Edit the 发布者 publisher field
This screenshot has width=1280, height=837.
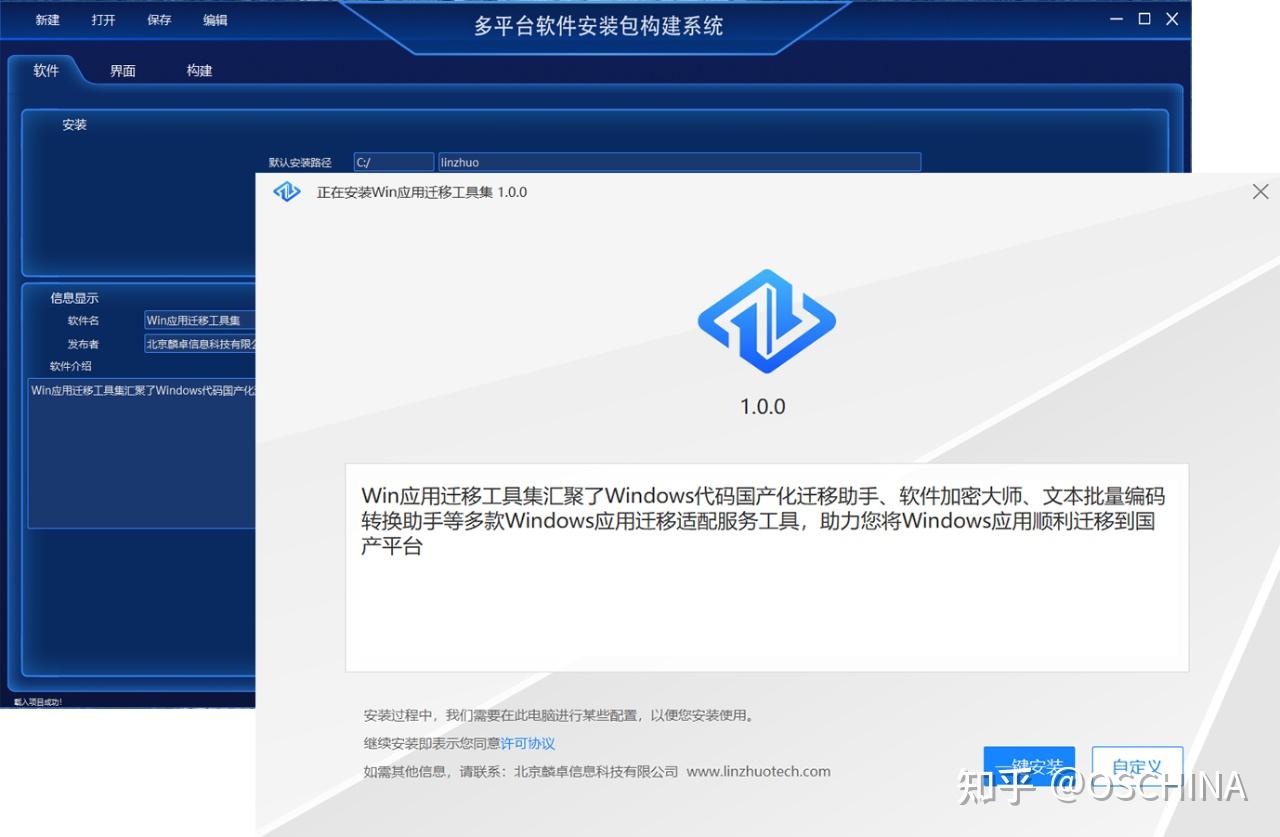199,343
